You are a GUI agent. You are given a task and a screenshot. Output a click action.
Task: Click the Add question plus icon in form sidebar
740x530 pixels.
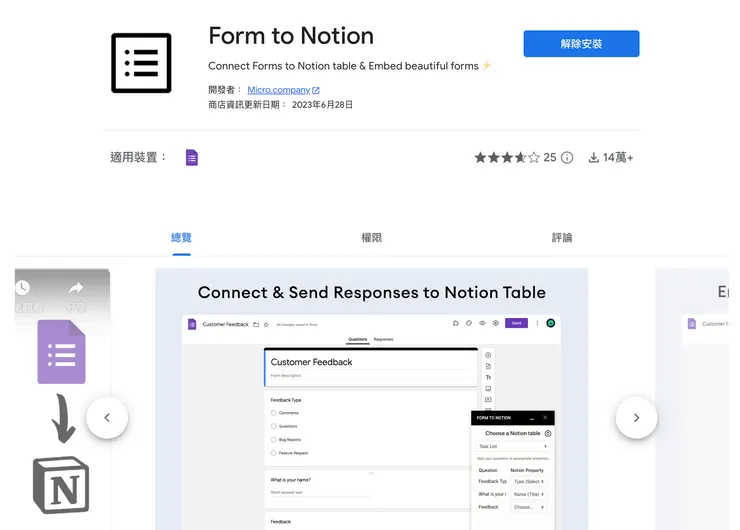pyautogui.click(x=488, y=355)
